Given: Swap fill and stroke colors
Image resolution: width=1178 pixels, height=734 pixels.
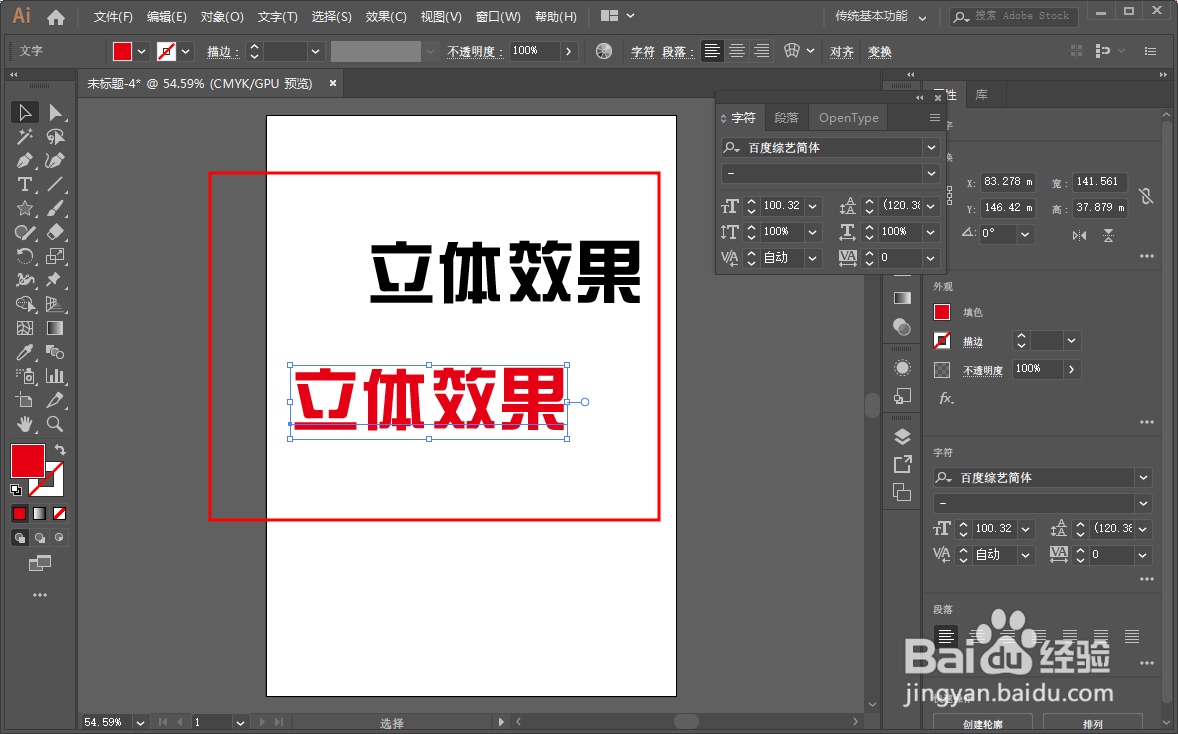Looking at the screenshot, I should click(59, 450).
